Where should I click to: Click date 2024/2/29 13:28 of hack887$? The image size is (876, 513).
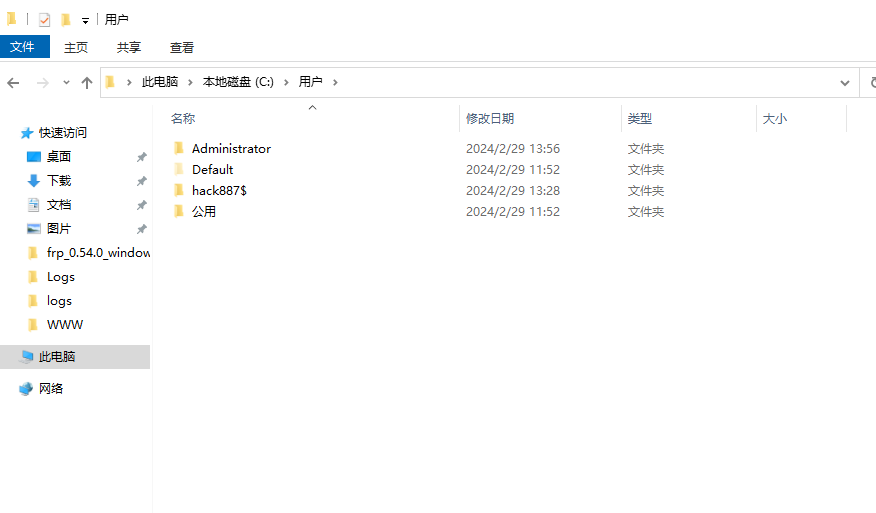click(x=513, y=191)
